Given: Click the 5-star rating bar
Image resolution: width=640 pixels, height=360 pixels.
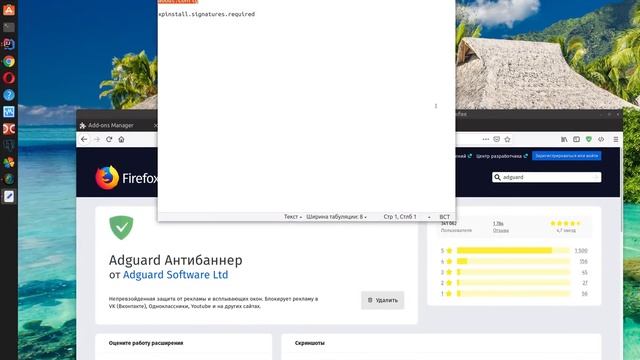Looking at the screenshot, I should [x=513, y=251].
